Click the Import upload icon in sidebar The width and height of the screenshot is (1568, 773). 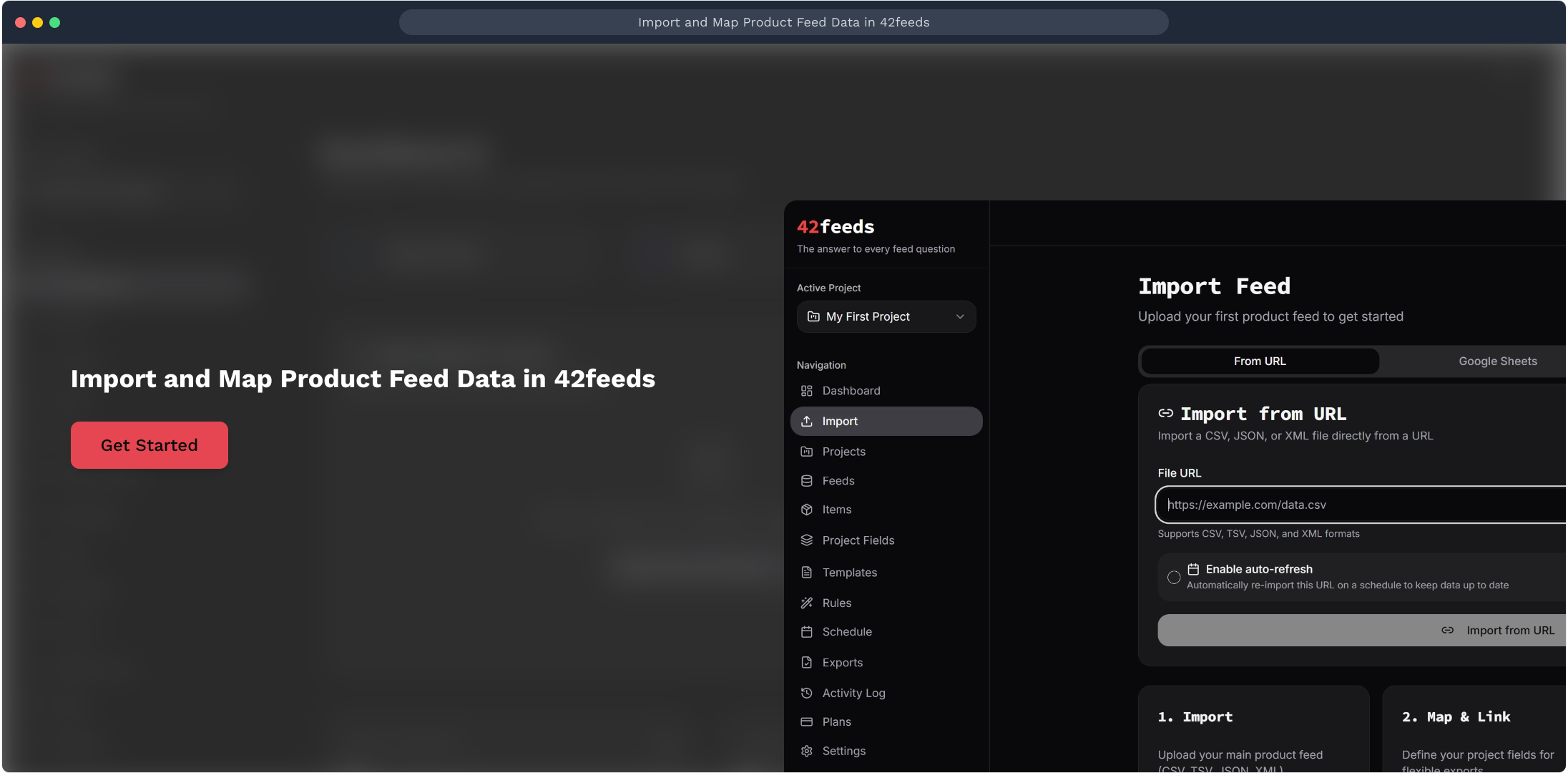[807, 422]
